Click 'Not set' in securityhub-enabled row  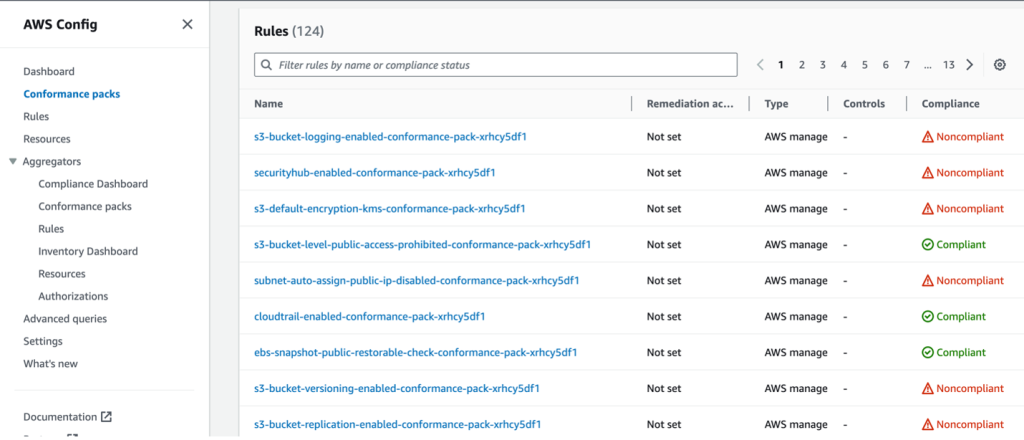pos(664,173)
